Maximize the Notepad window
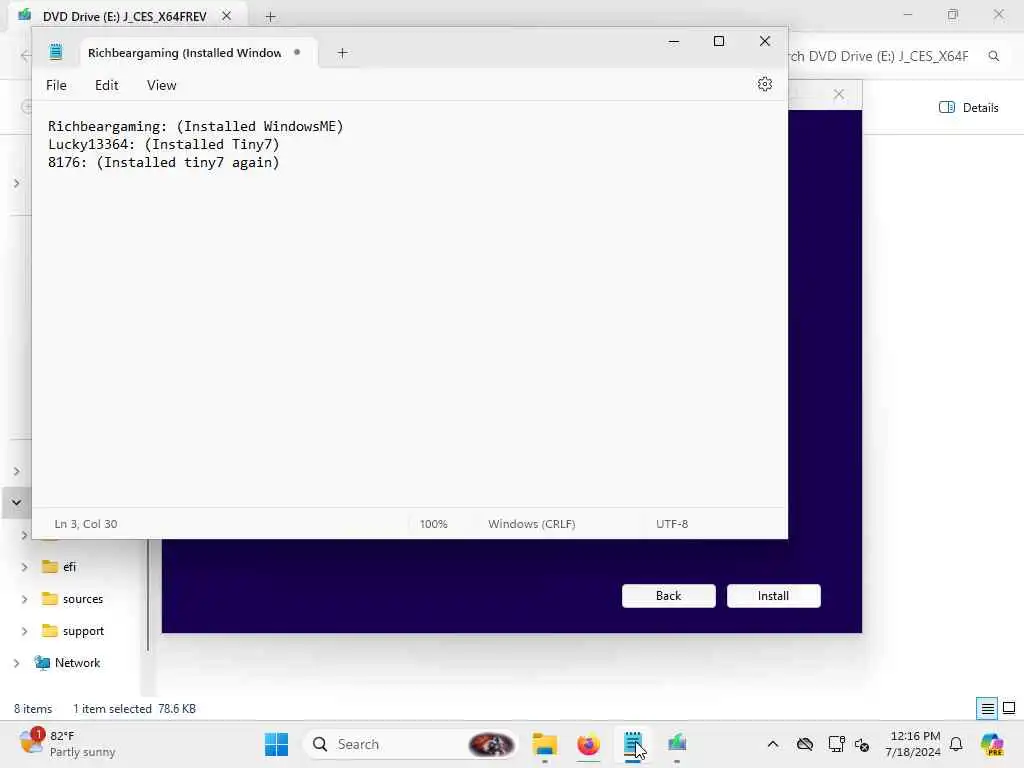This screenshot has height=768, width=1024. (719, 41)
